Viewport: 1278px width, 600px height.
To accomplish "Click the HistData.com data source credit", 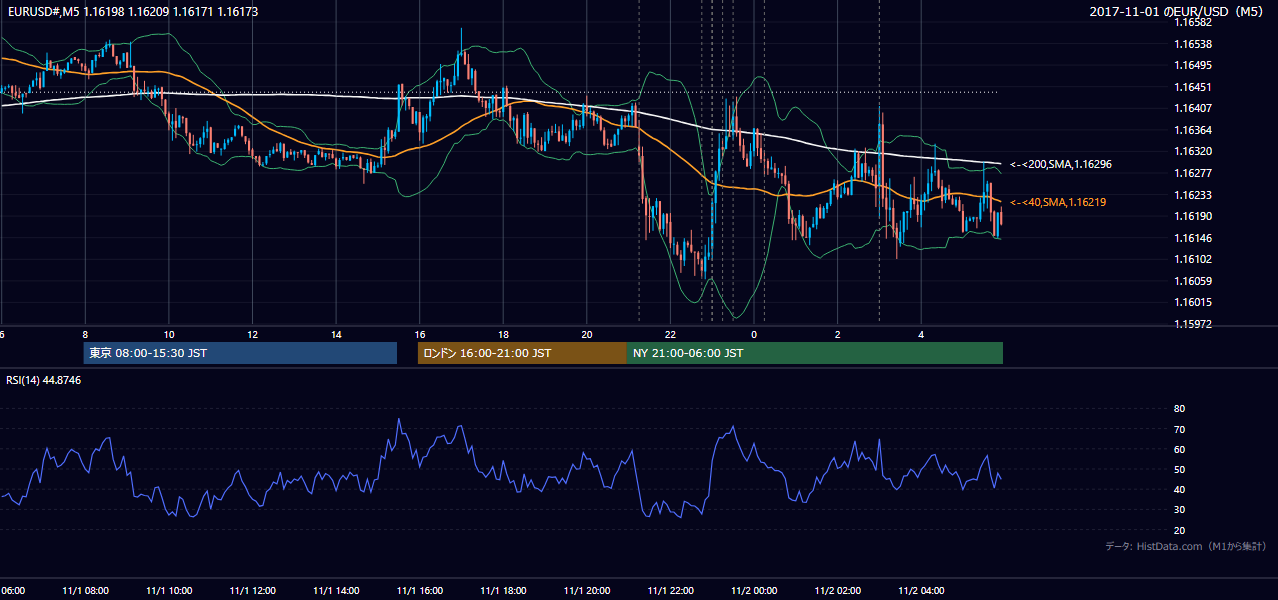I will tap(1186, 546).
